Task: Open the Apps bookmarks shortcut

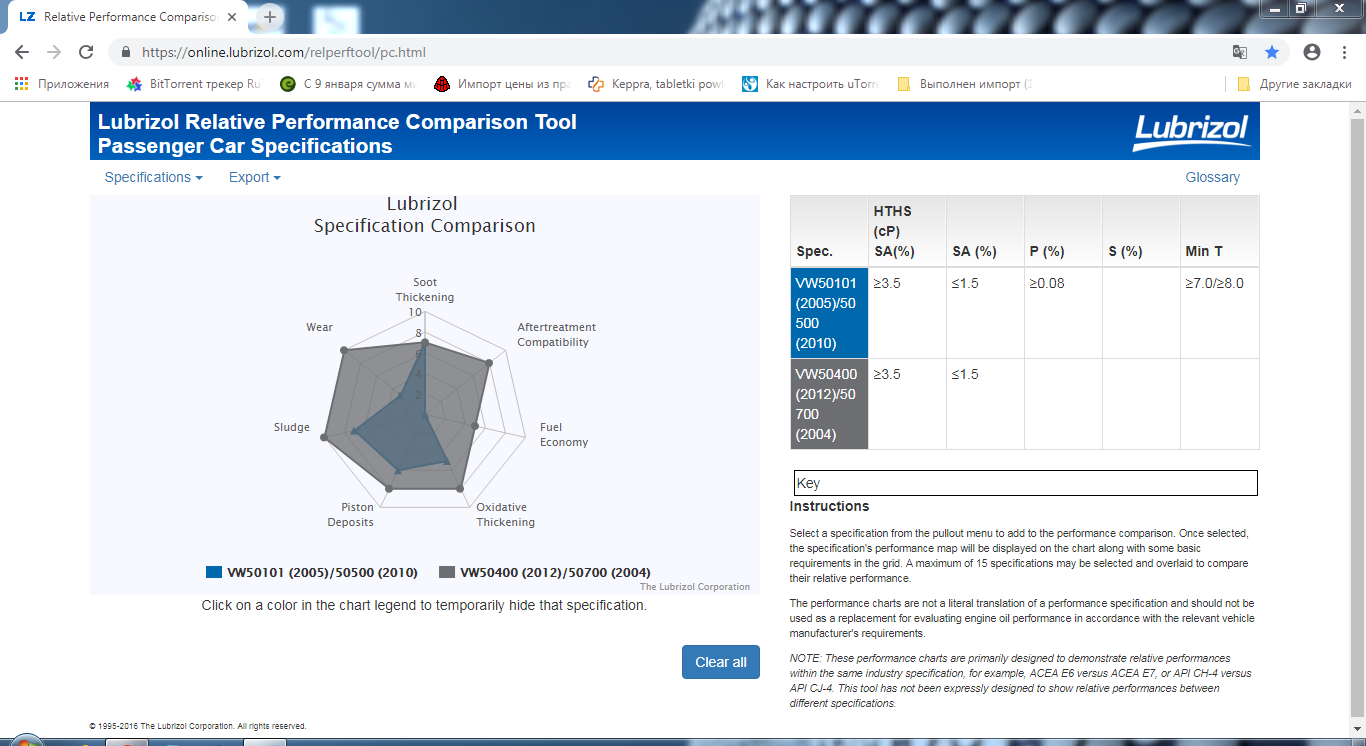Action: click(62, 84)
